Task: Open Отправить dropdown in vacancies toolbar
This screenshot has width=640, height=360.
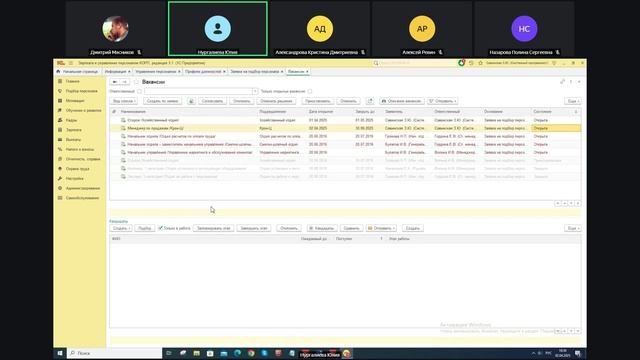Action: (443, 101)
